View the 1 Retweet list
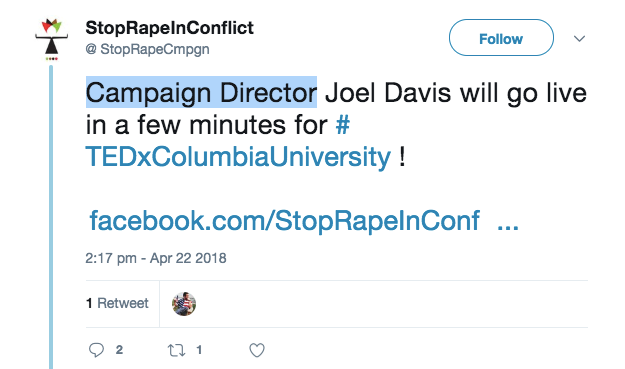Image resolution: width=625 pixels, height=369 pixels. coord(117,303)
